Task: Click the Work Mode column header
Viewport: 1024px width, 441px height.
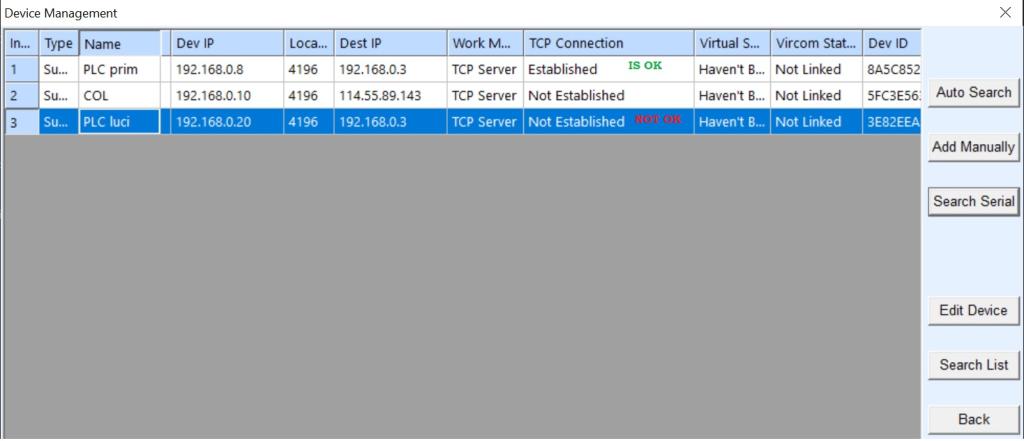Action: [x=484, y=44]
